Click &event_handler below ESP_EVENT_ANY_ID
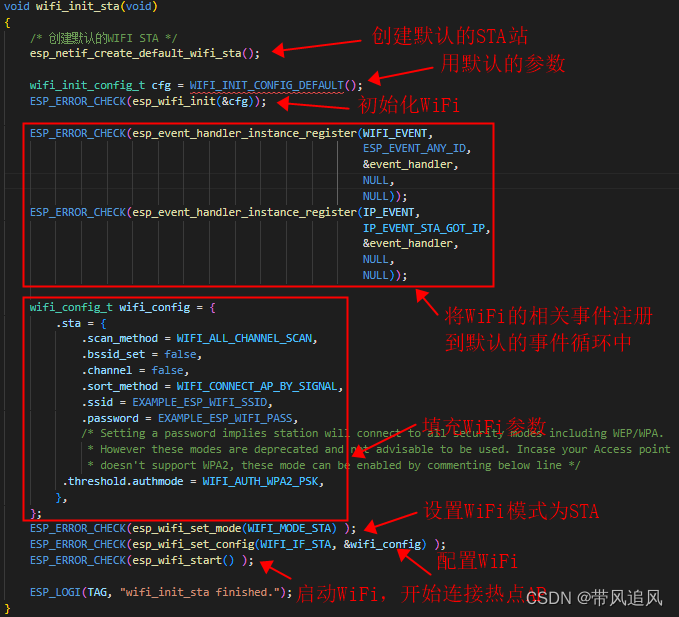679x617 pixels. coord(407,165)
